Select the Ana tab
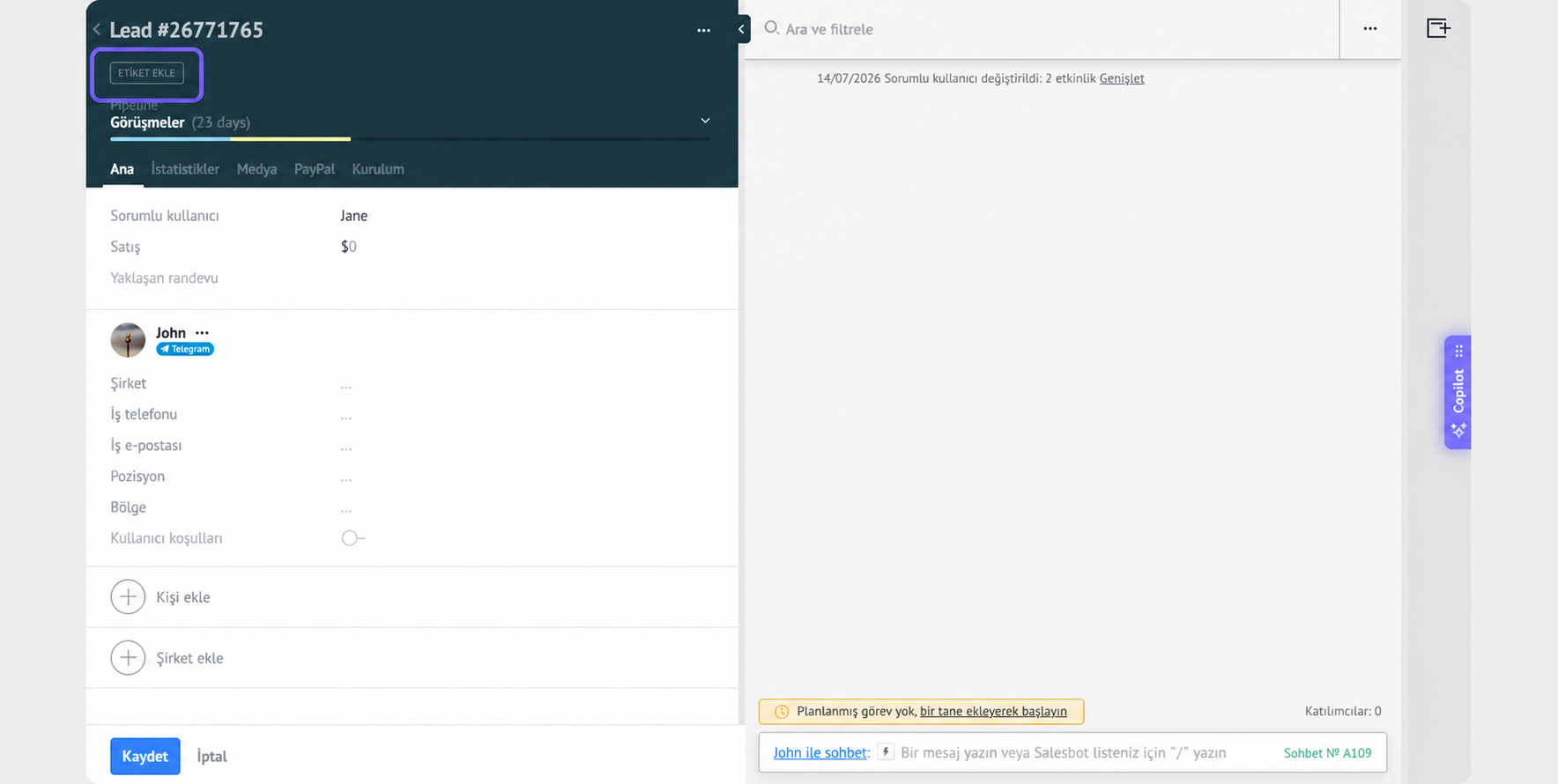 tap(122, 169)
